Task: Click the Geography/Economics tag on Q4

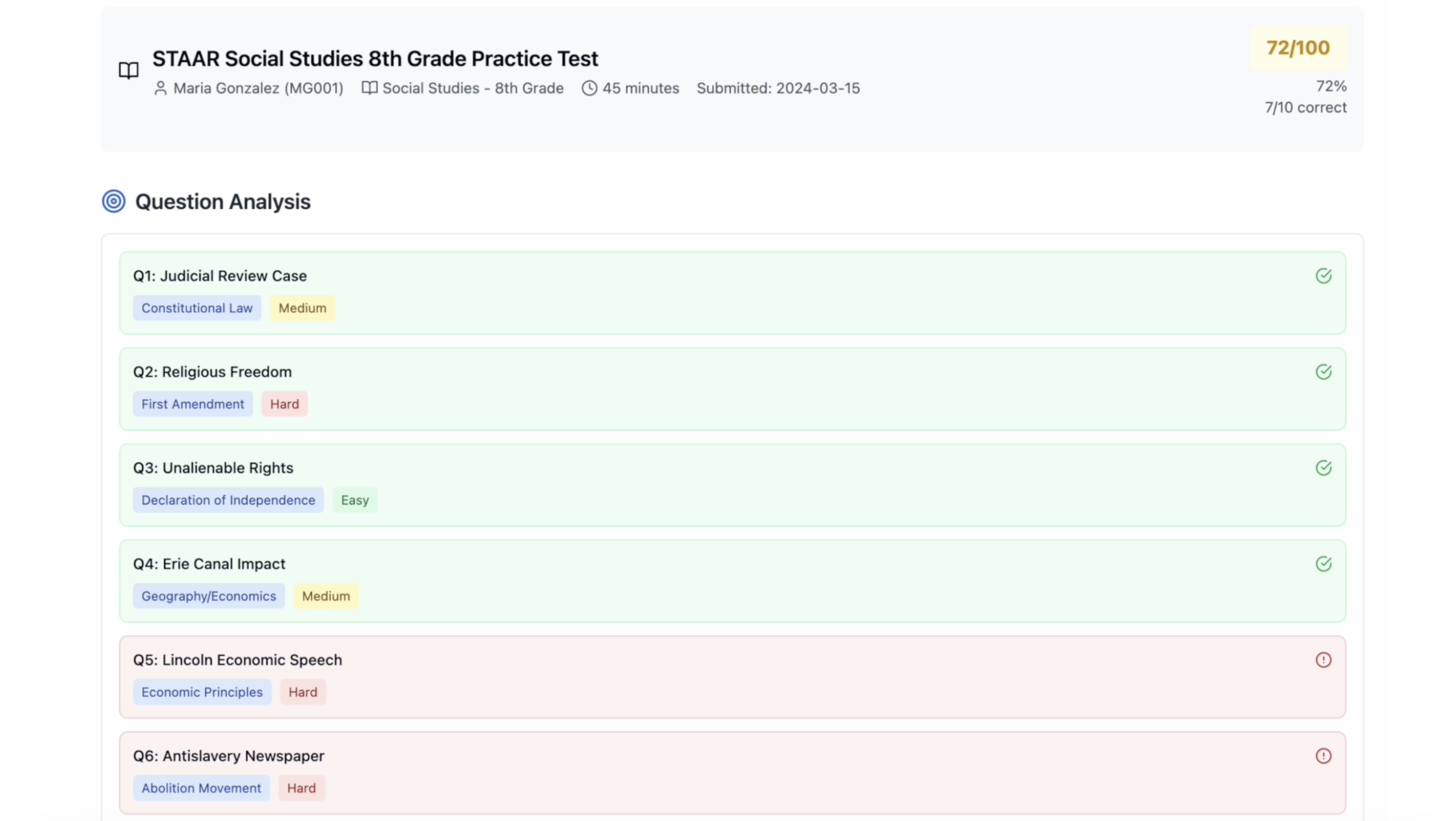Action: [208, 596]
